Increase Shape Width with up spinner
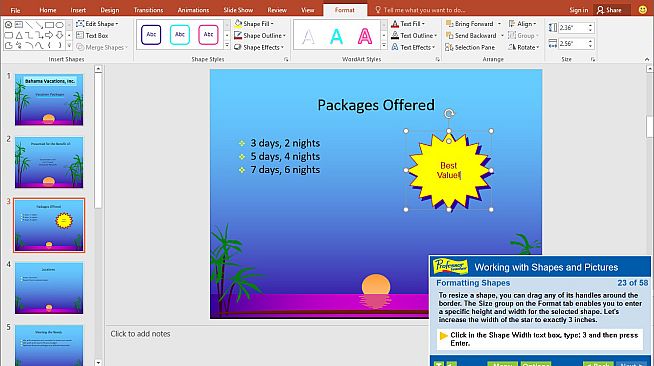The height and width of the screenshot is (366, 654). pyautogui.click(x=590, y=41)
